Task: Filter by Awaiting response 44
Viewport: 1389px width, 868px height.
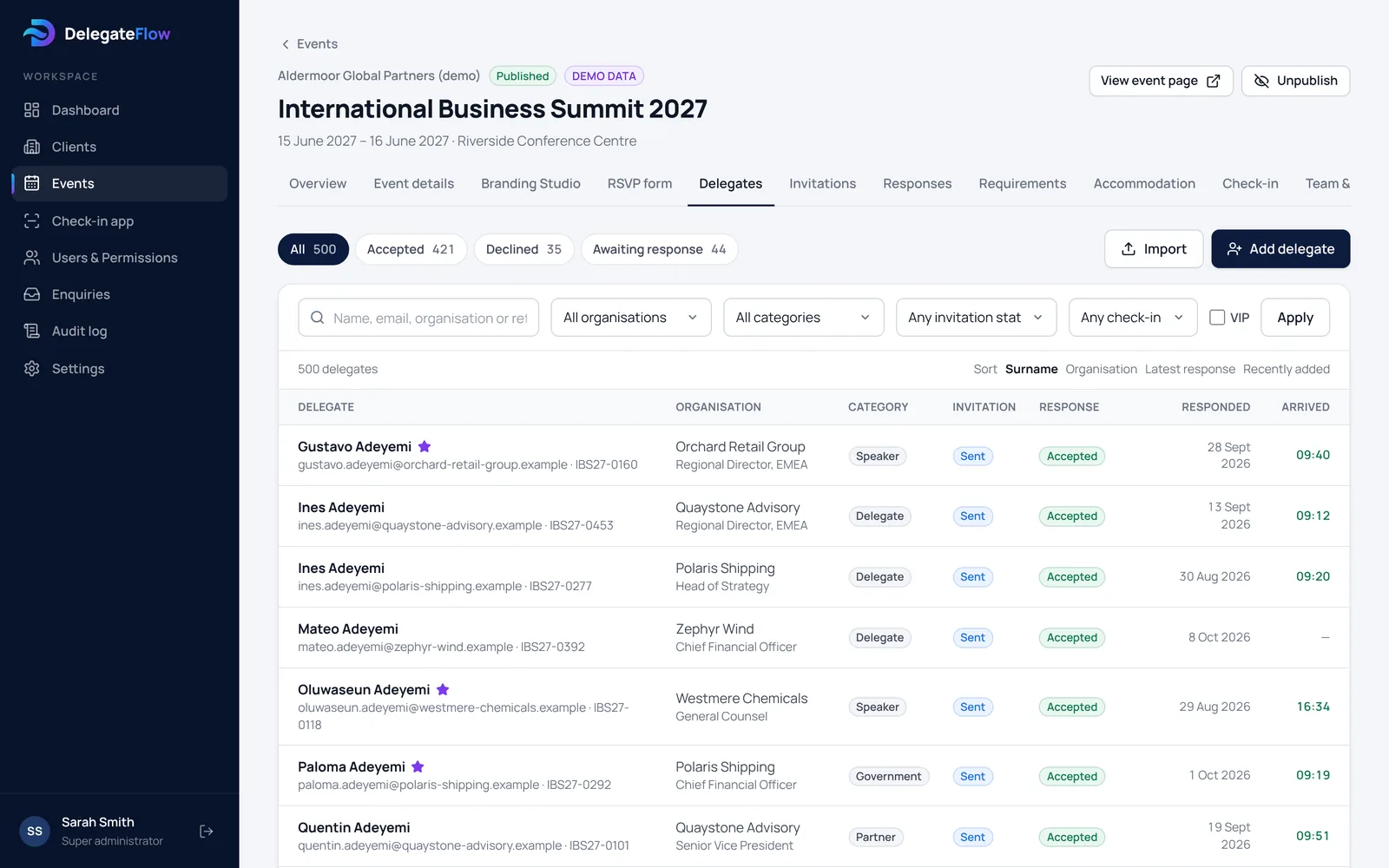Action: point(659,249)
